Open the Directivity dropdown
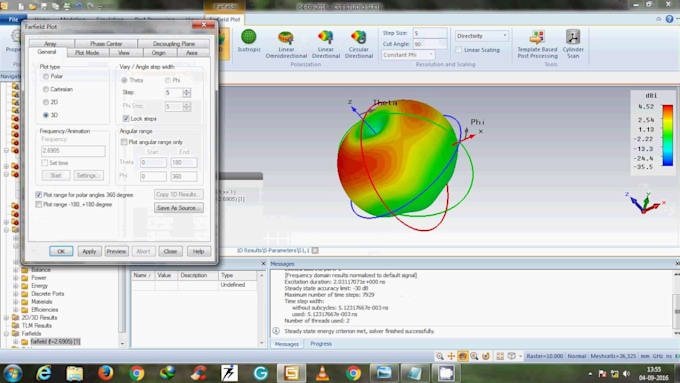This screenshot has height=383, width=680. (x=481, y=36)
